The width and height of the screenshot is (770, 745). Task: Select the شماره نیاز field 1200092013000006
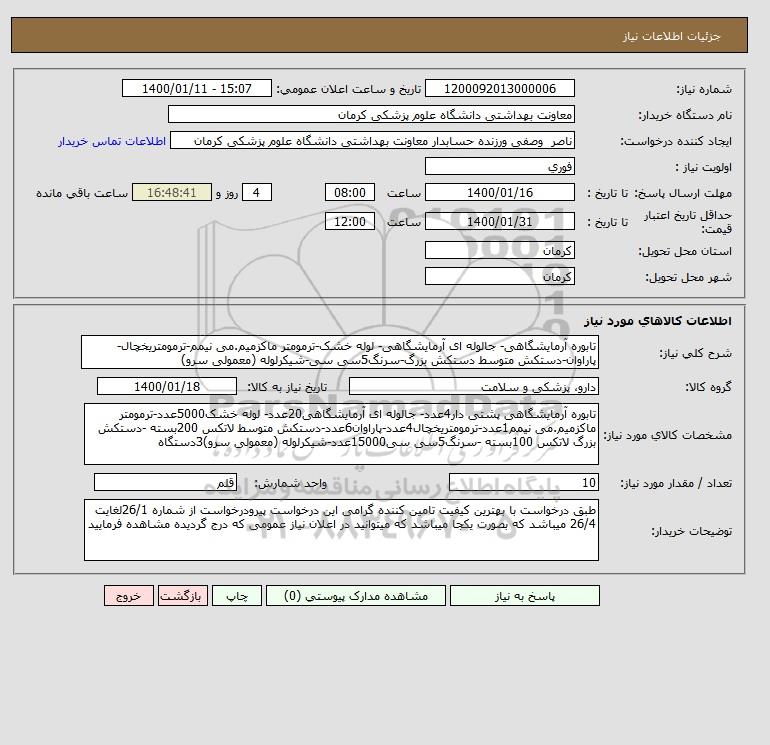click(499, 88)
